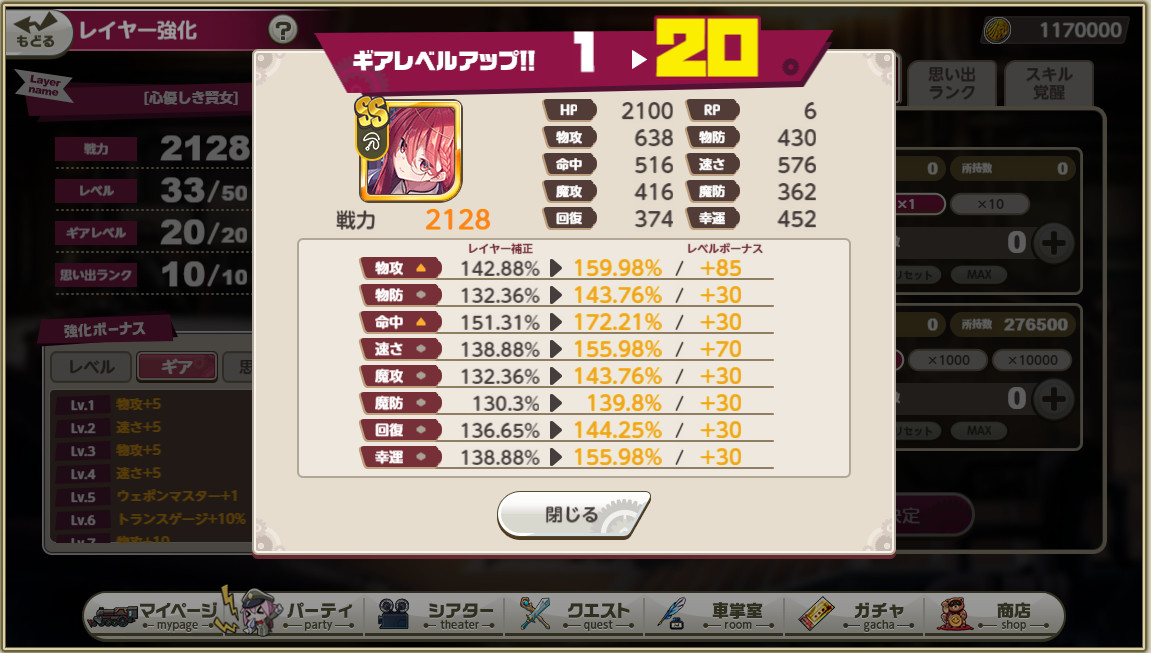Select the ×10000 quantity multiplier
Screen dimensions: 1151x653
click(x=1032, y=360)
